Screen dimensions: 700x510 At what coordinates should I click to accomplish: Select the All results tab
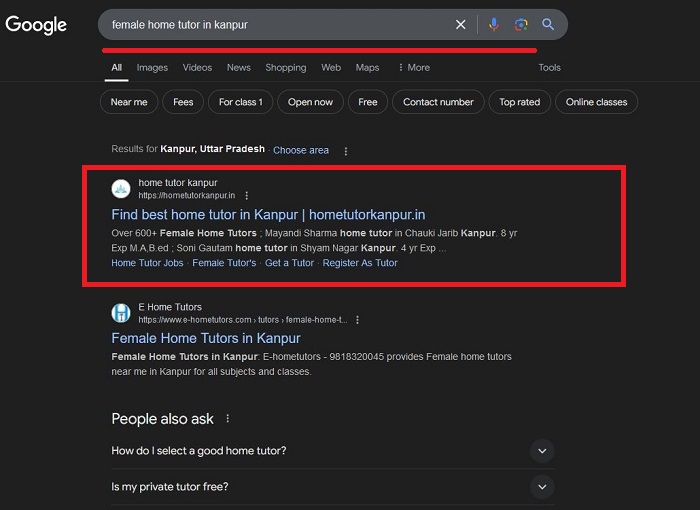[117, 67]
